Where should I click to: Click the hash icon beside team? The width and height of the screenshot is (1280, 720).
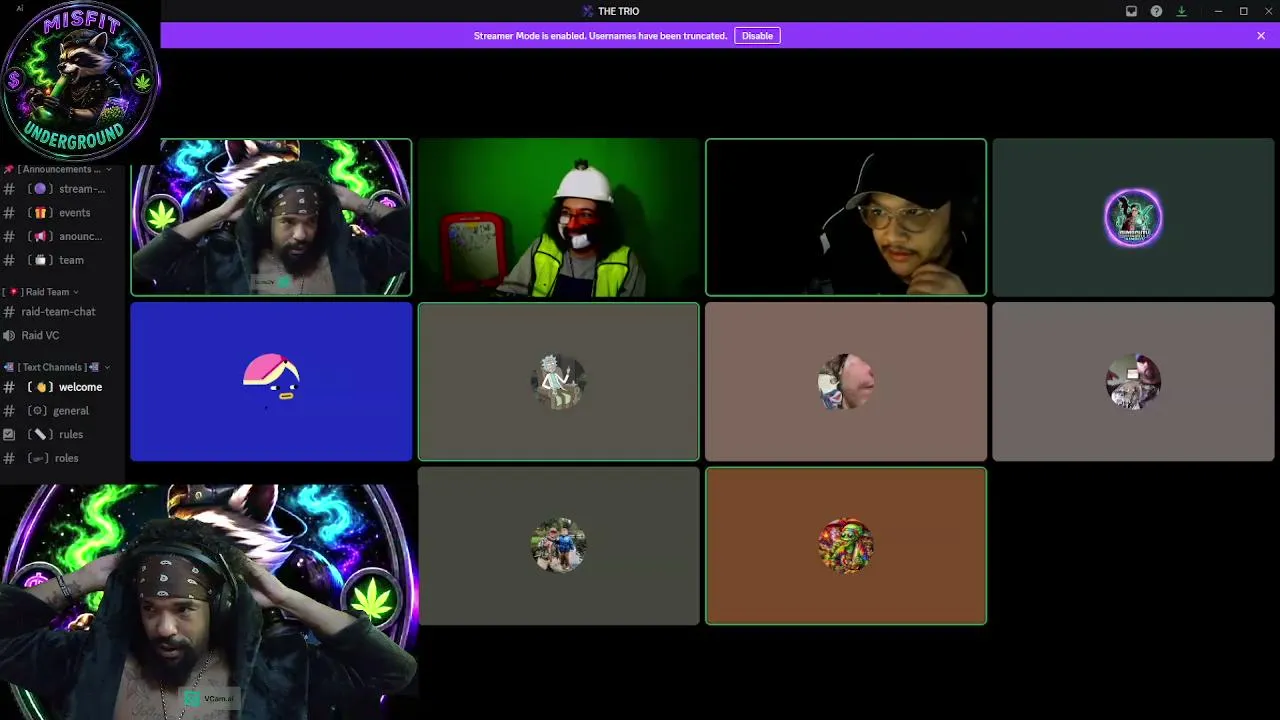[9, 260]
